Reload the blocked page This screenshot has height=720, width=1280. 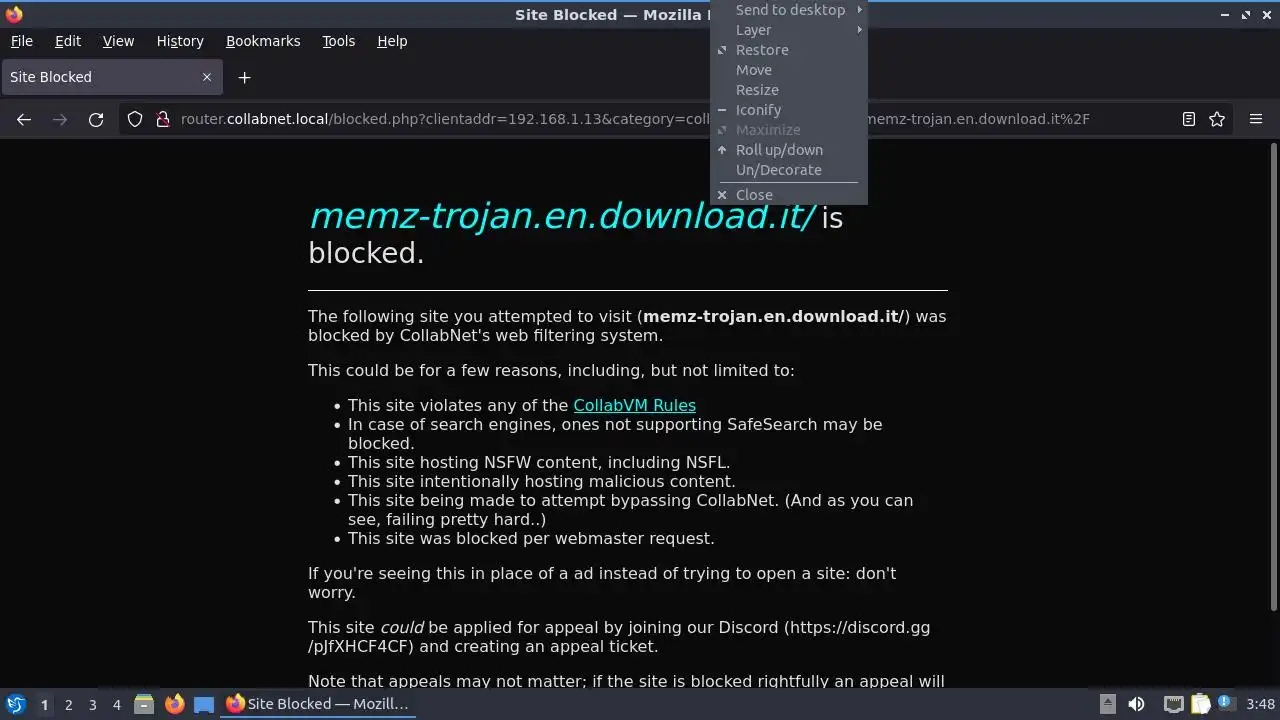96,119
